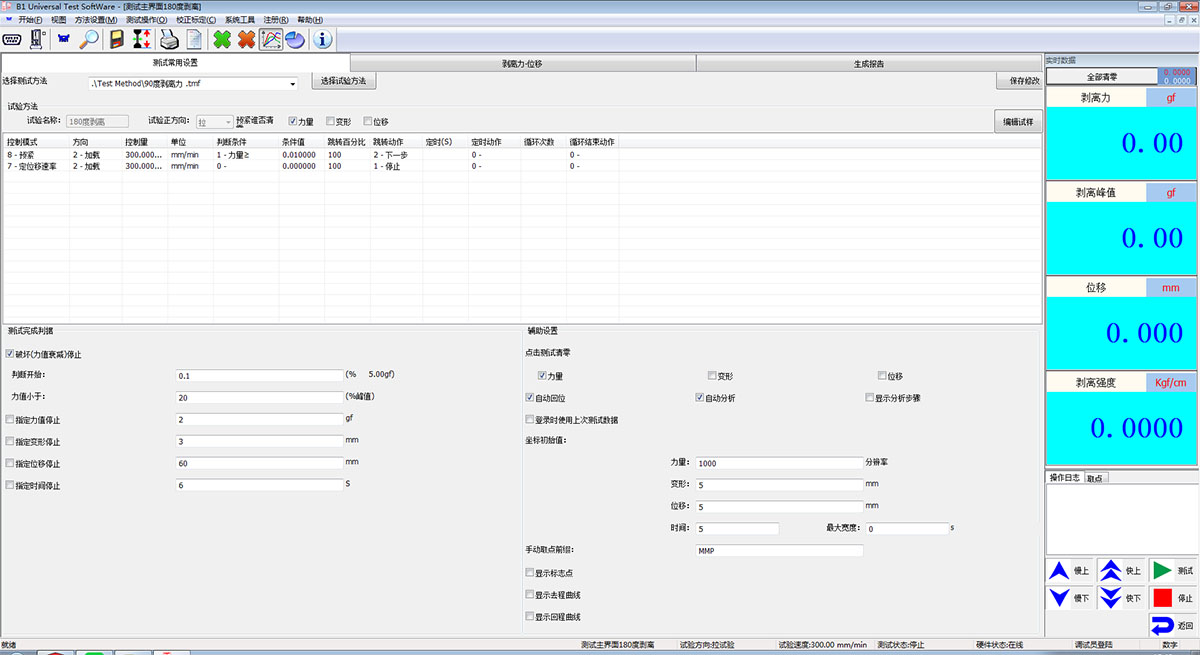Open the test method file dropdown
The height and width of the screenshot is (655, 1200).
click(x=293, y=83)
